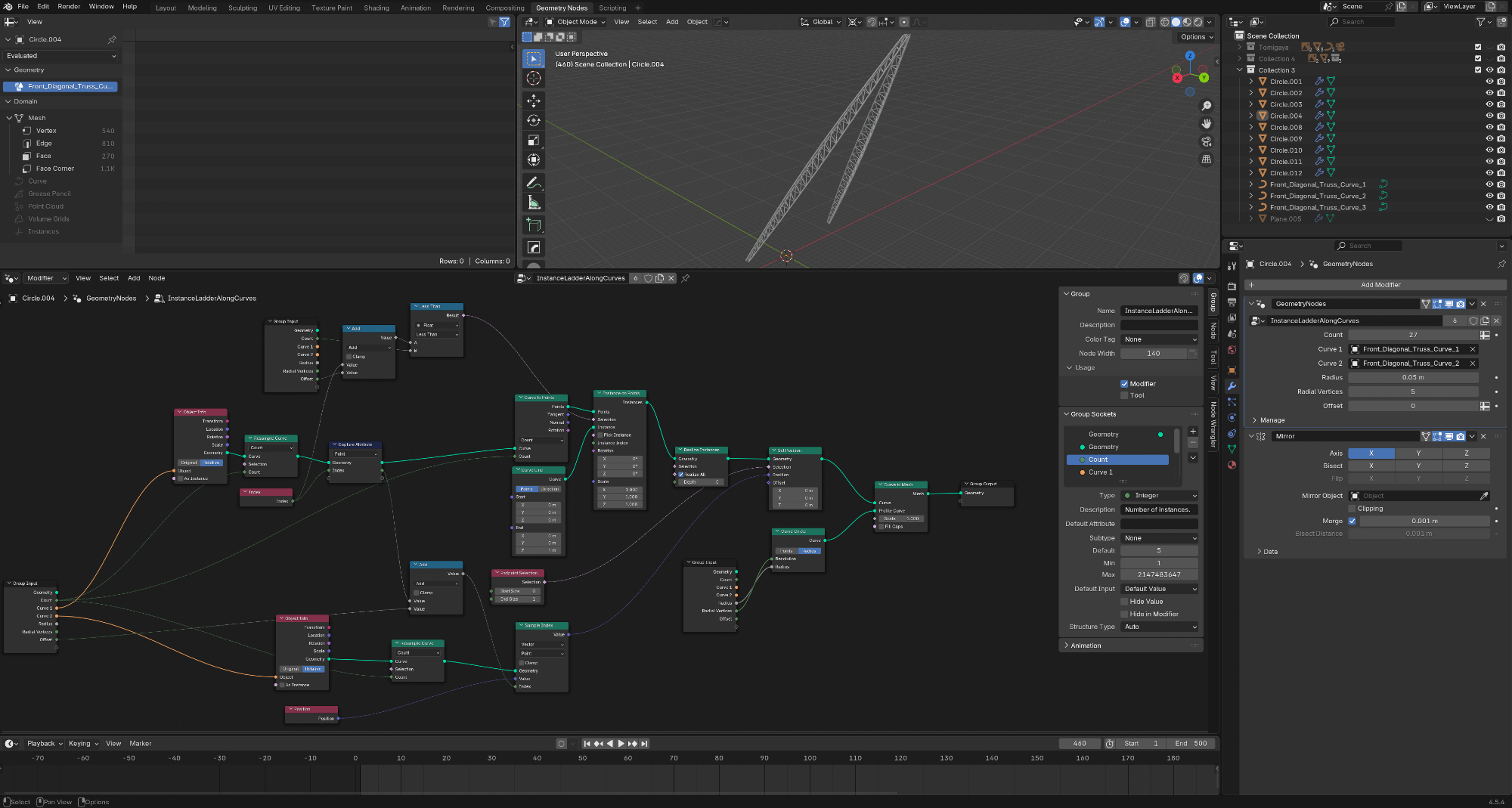The image size is (1512, 808).
Task: Click the Play animation button in timeline
Action: tap(621, 744)
